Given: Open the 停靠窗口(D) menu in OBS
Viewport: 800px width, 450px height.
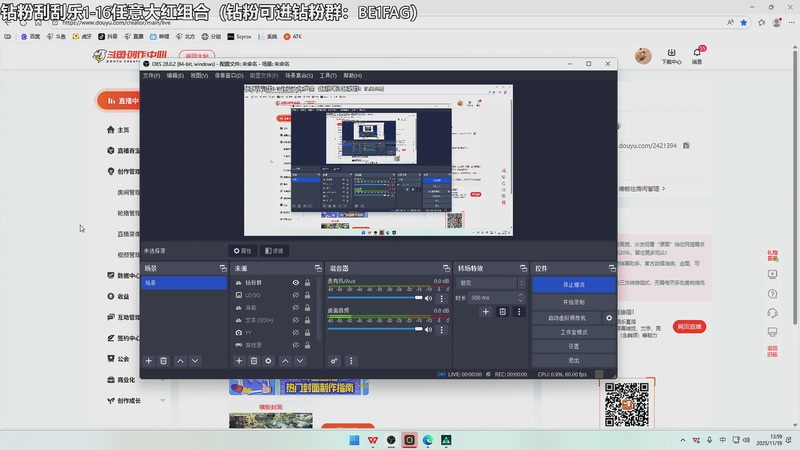Looking at the screenshot, I should point(229,76).
